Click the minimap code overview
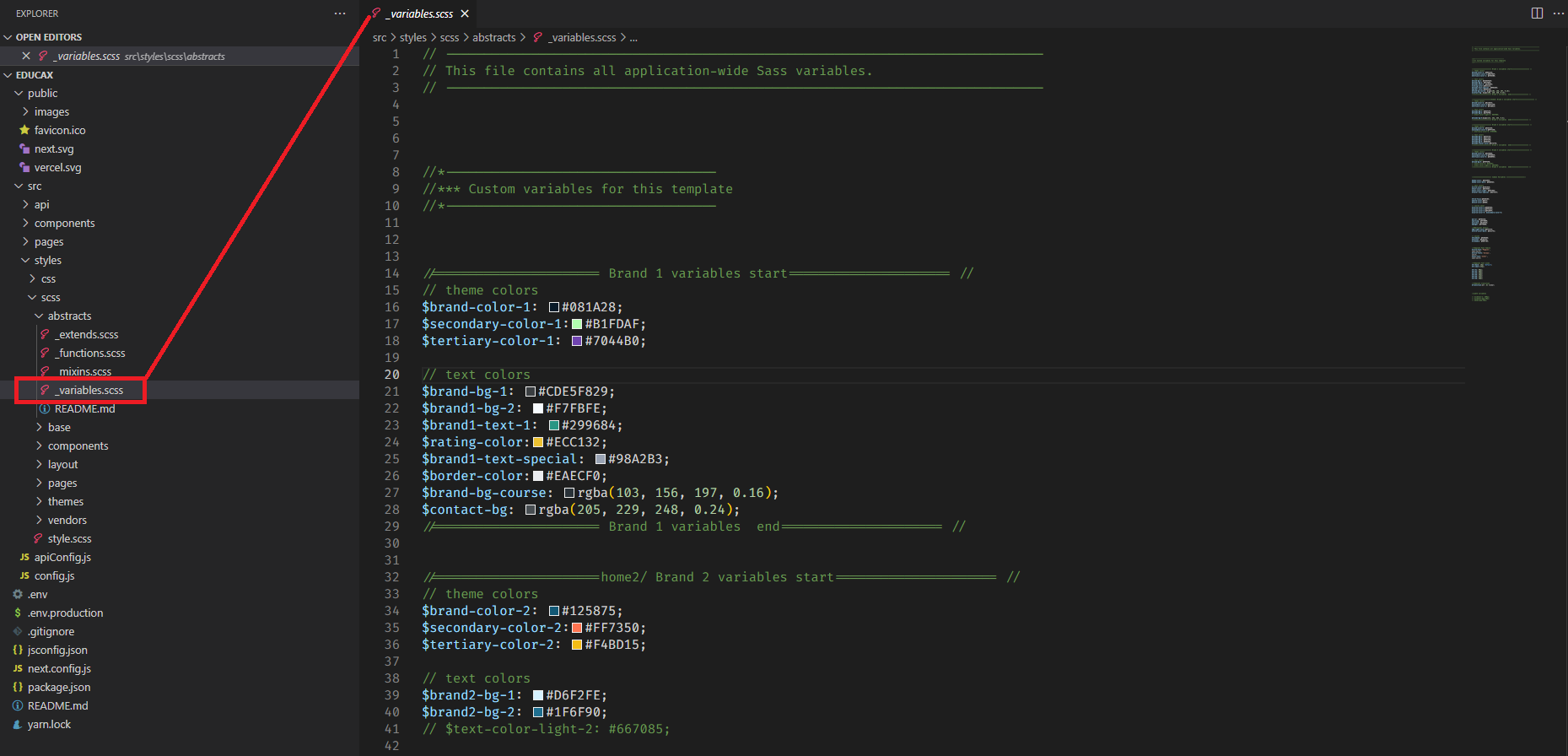This screenshot has height=756, width=1568. coord(1506,169)
